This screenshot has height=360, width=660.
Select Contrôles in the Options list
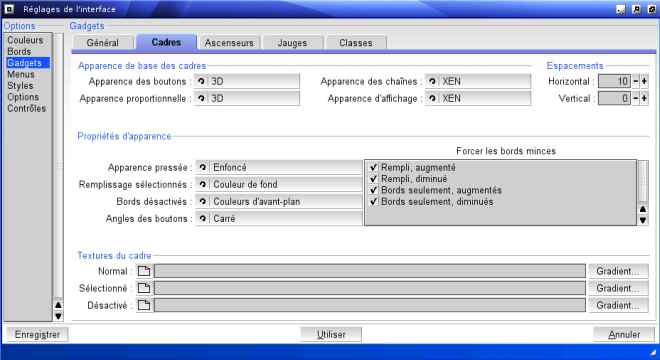(x=28, y=108)
